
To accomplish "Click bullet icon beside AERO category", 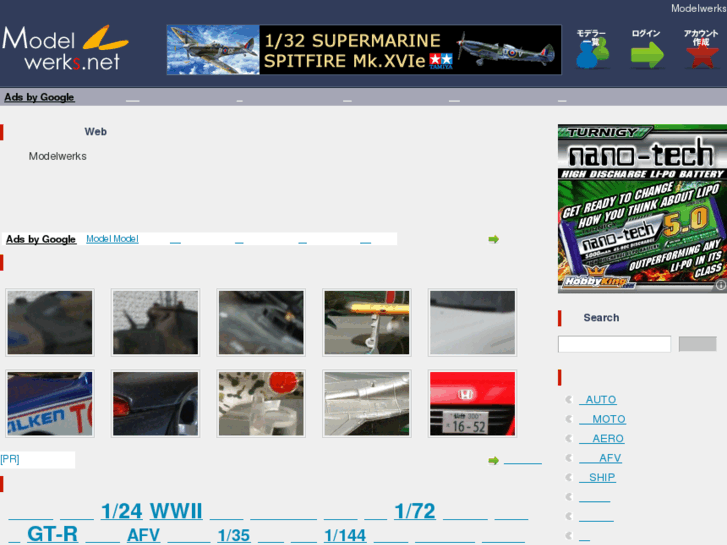I will (x=569, y=439).
